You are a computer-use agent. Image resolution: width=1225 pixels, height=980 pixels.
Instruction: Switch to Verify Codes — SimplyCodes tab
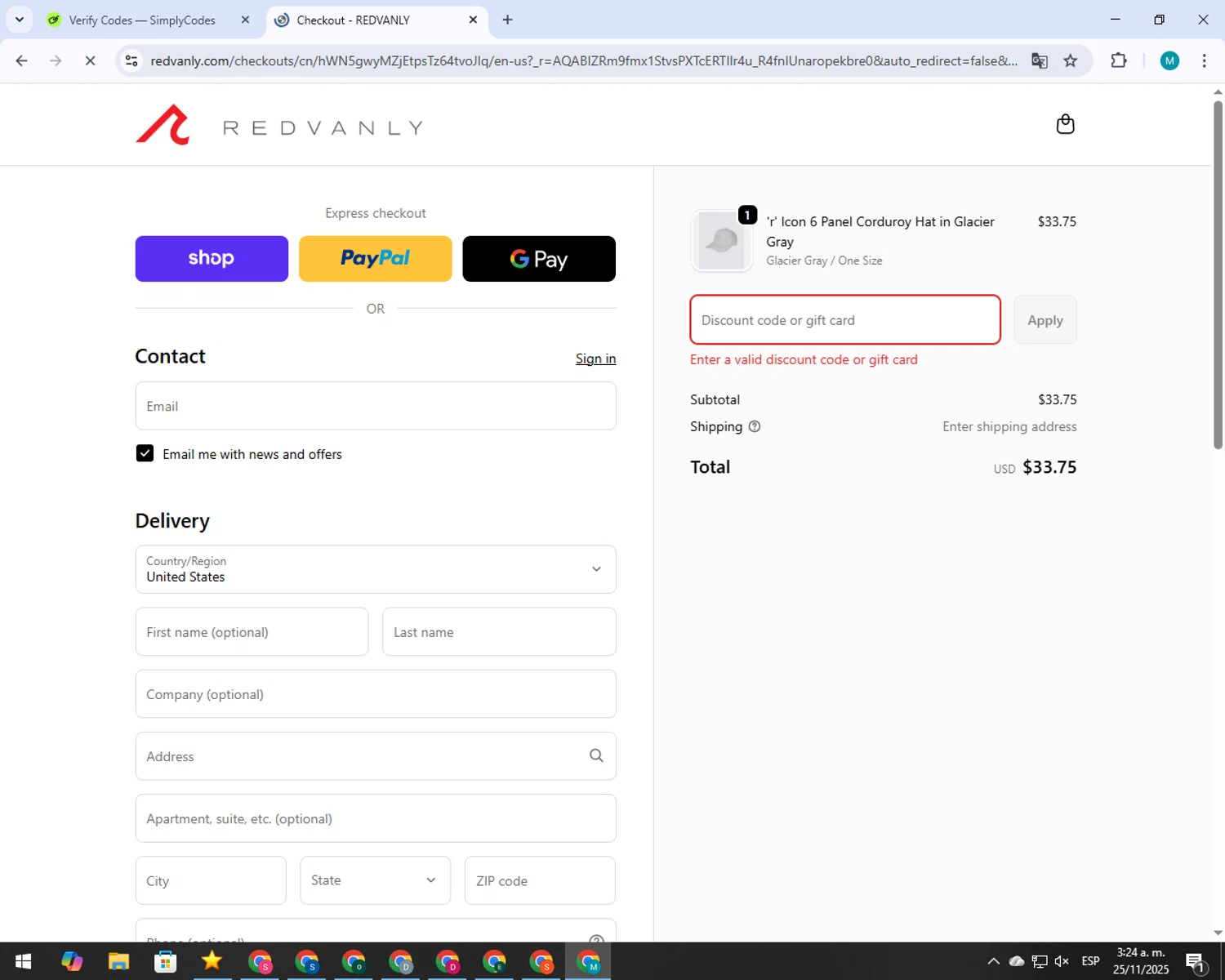pyautogui.click(x=141, y=20)
